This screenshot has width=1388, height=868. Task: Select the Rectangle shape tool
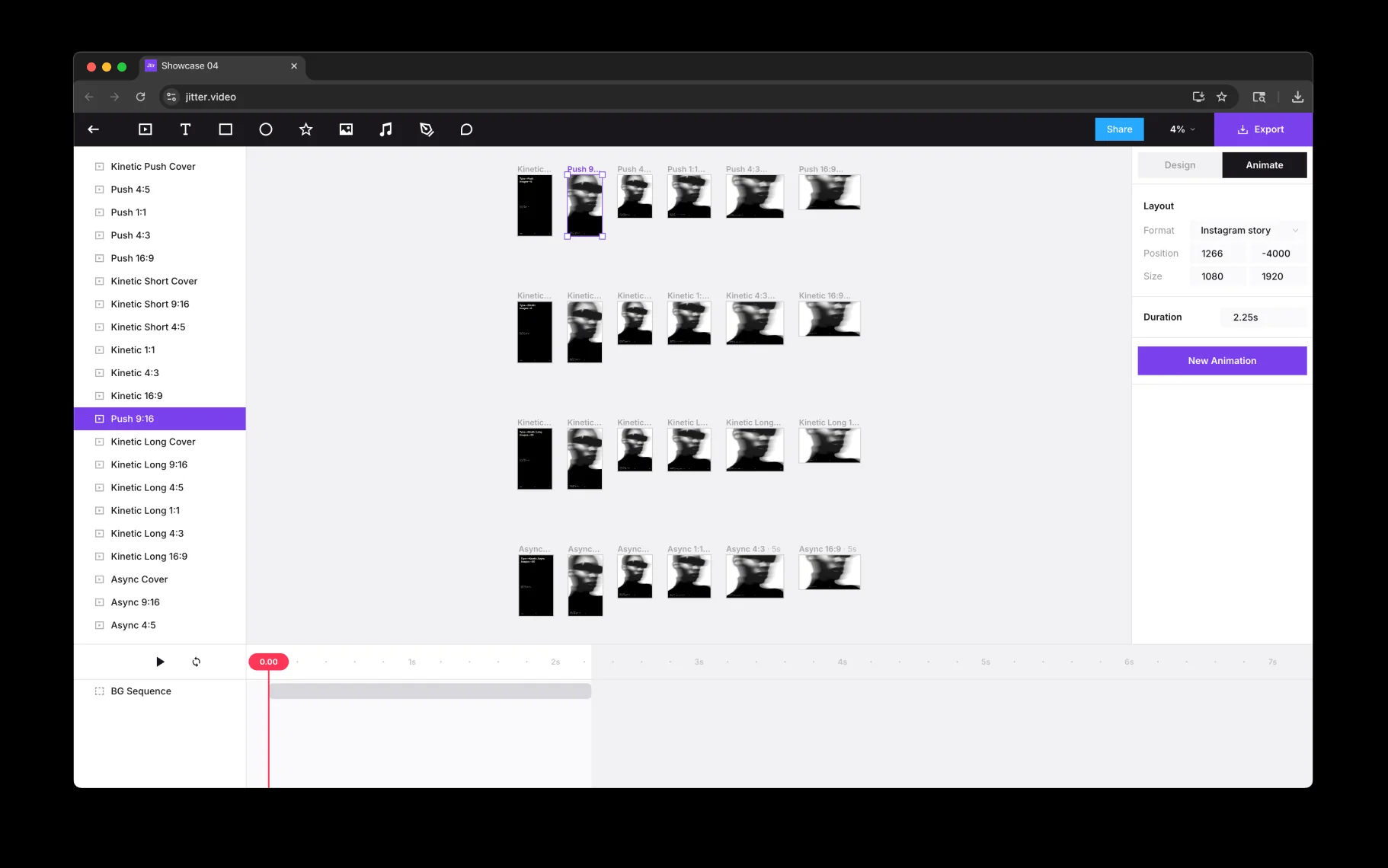tap(225, 129)
